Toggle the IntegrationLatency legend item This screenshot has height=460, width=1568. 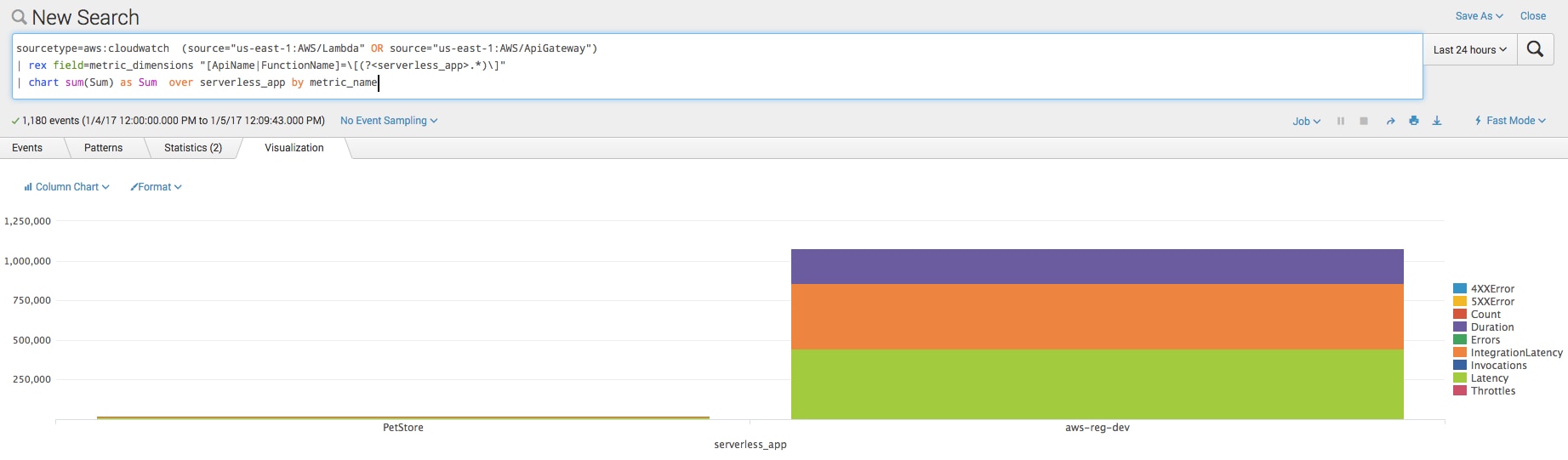(1516, 353)
